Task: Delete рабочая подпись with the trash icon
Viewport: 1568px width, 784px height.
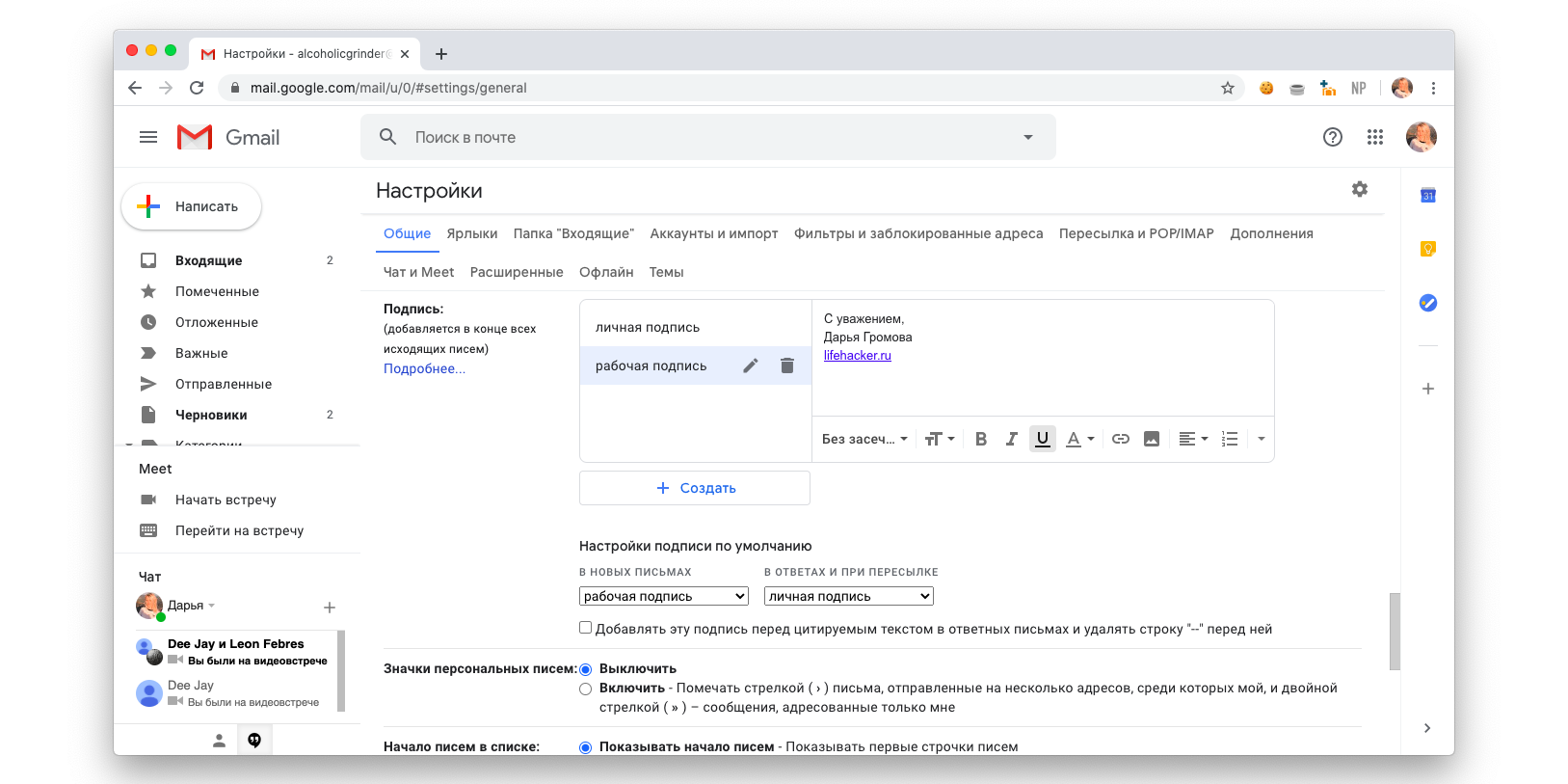Action: (x=787, y=365)
